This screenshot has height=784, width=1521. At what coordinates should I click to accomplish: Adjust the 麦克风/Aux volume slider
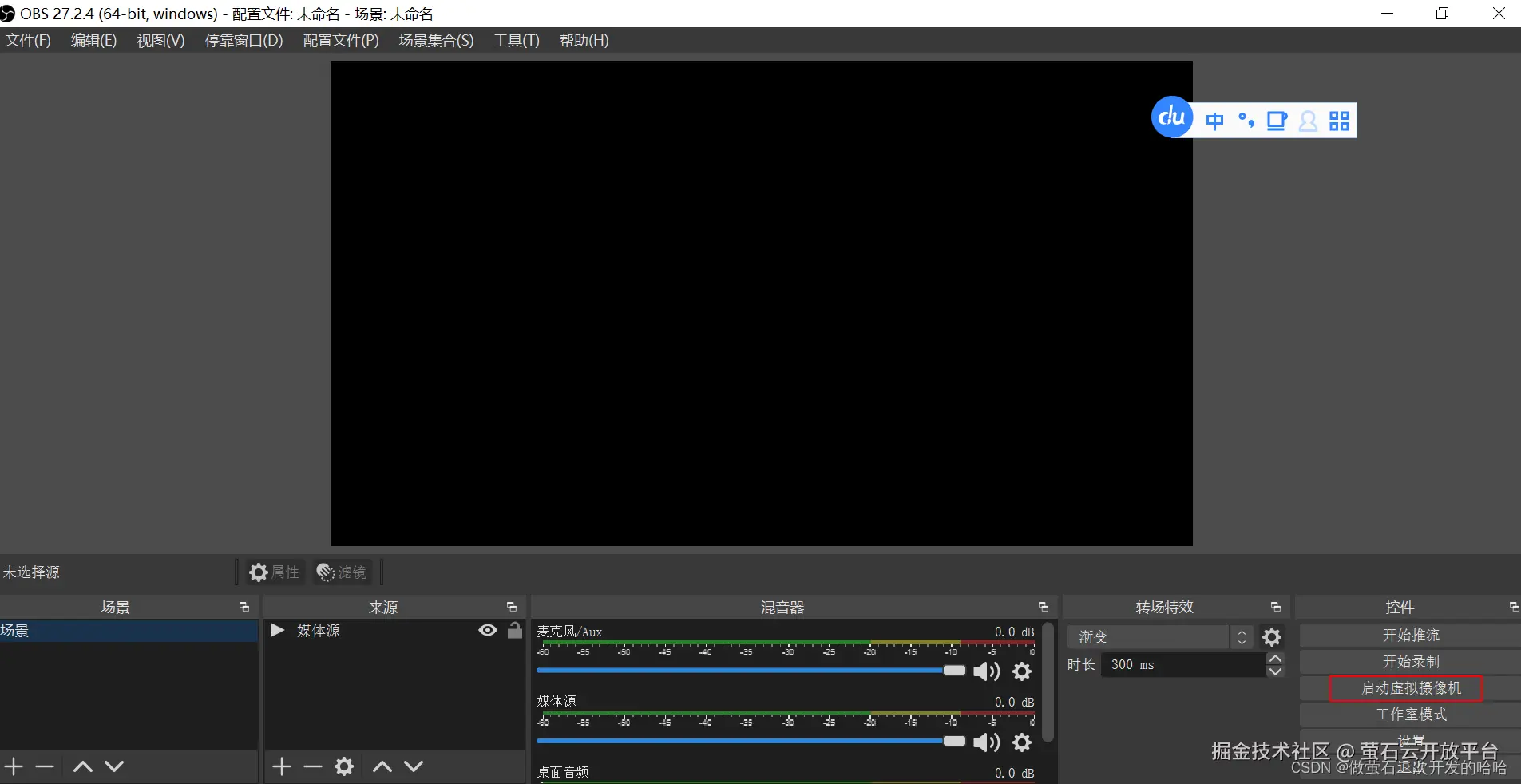tap(751, 671)
